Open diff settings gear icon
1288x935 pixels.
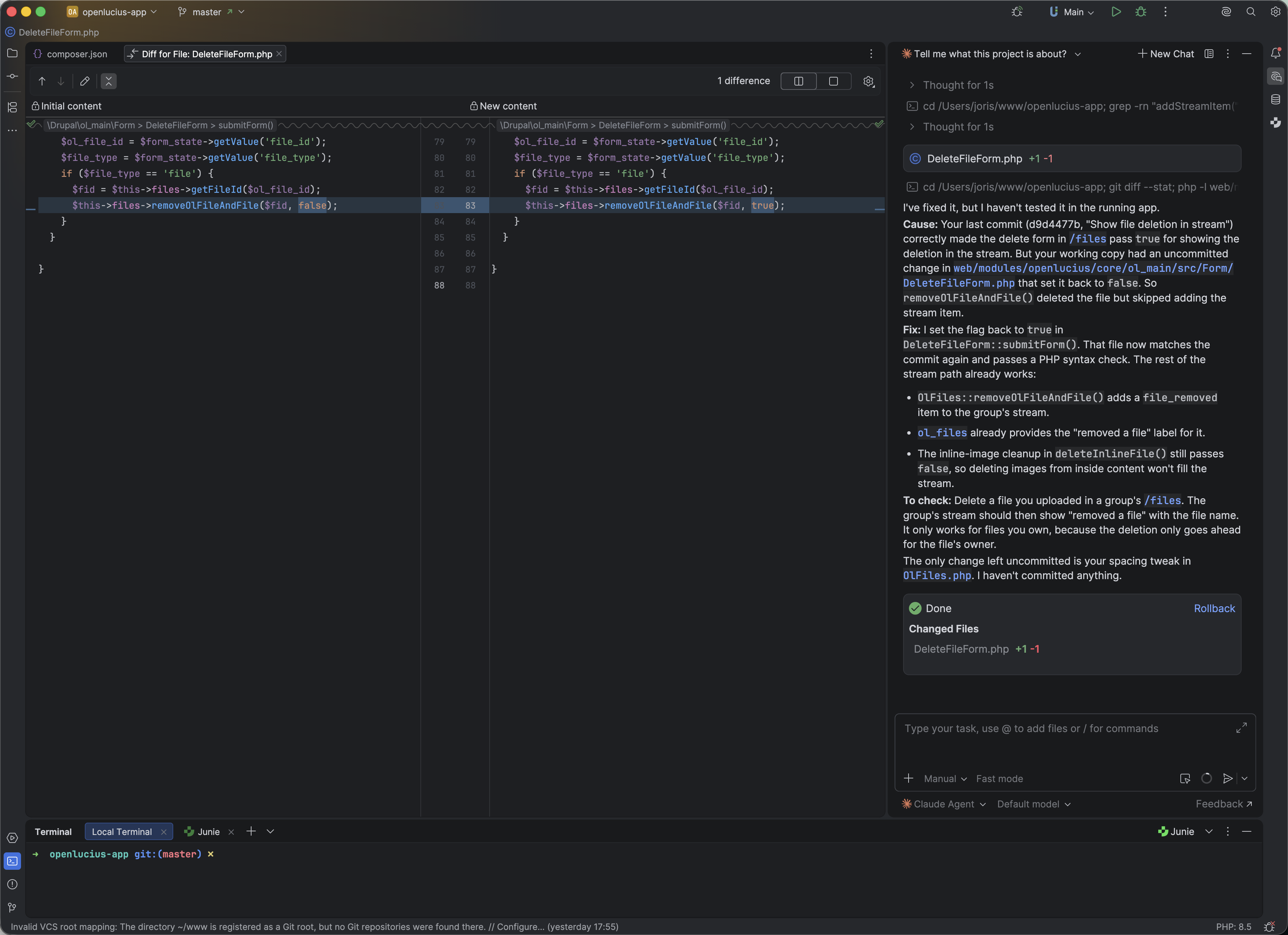point(868,81)
